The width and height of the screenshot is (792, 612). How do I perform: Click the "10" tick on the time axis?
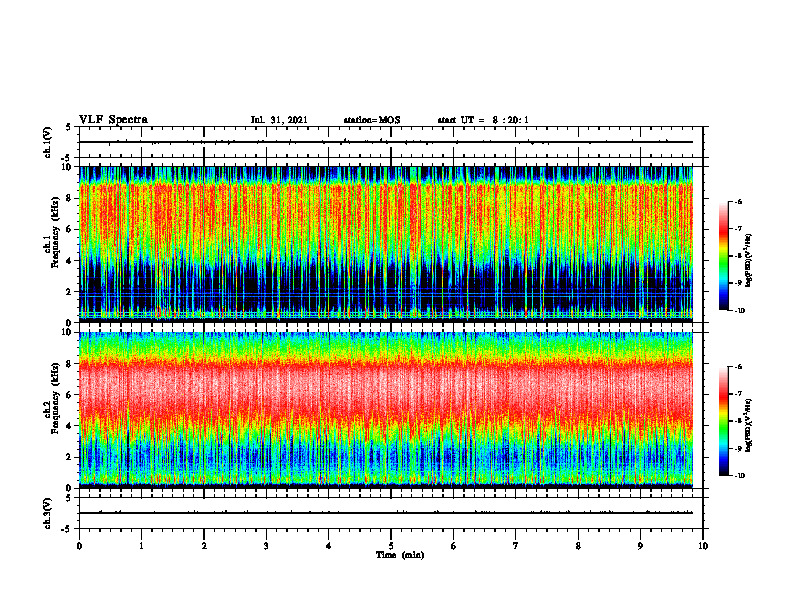click(x=703, y=546)
